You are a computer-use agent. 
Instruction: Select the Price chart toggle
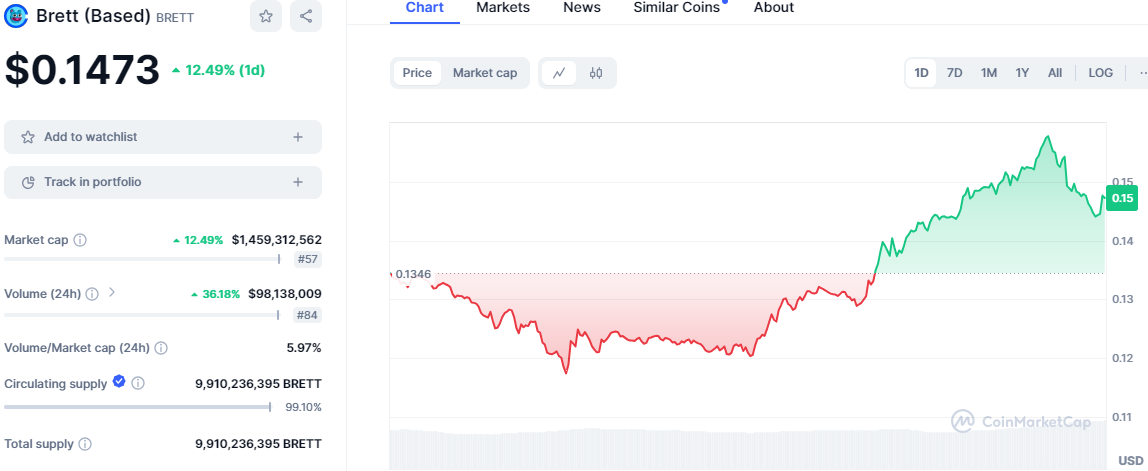point(417,73)
